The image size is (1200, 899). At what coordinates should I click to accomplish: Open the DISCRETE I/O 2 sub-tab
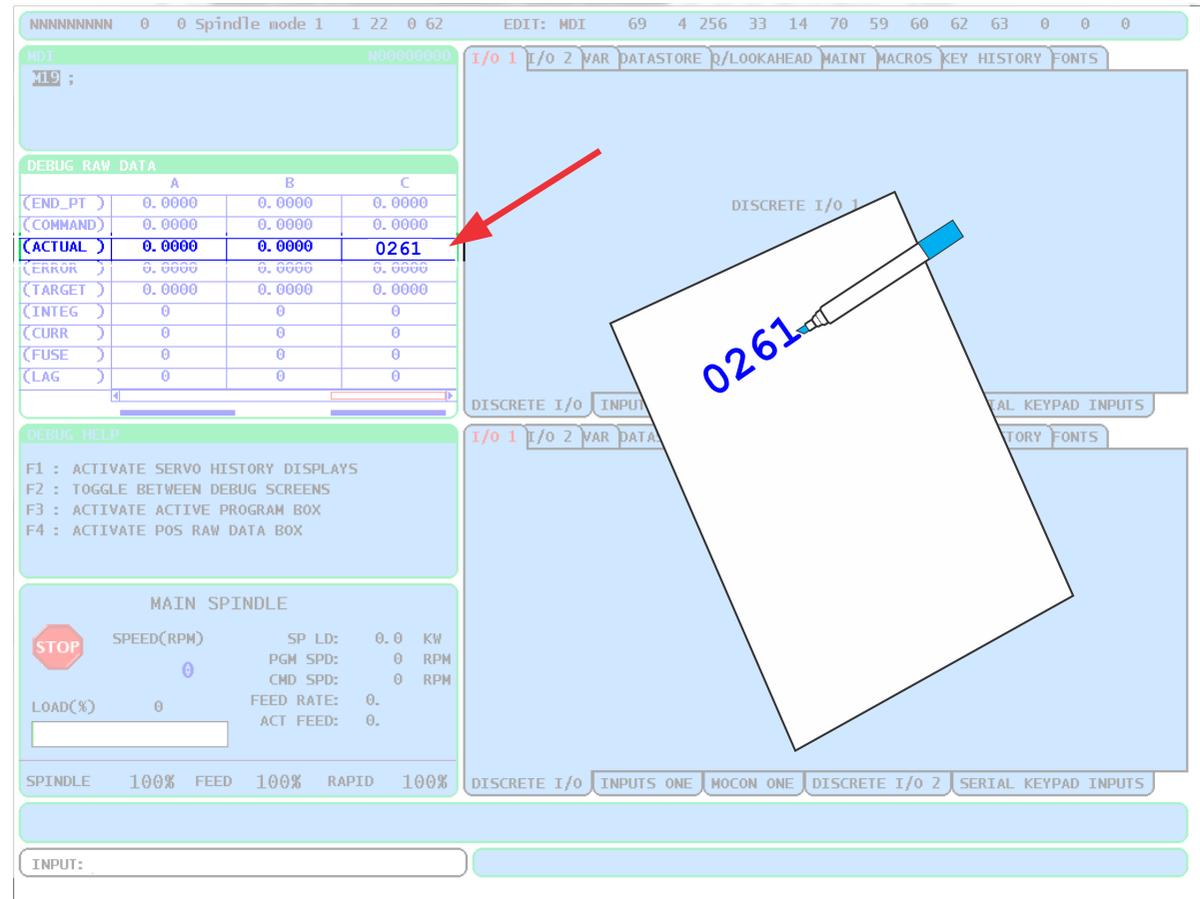point(877,784)
